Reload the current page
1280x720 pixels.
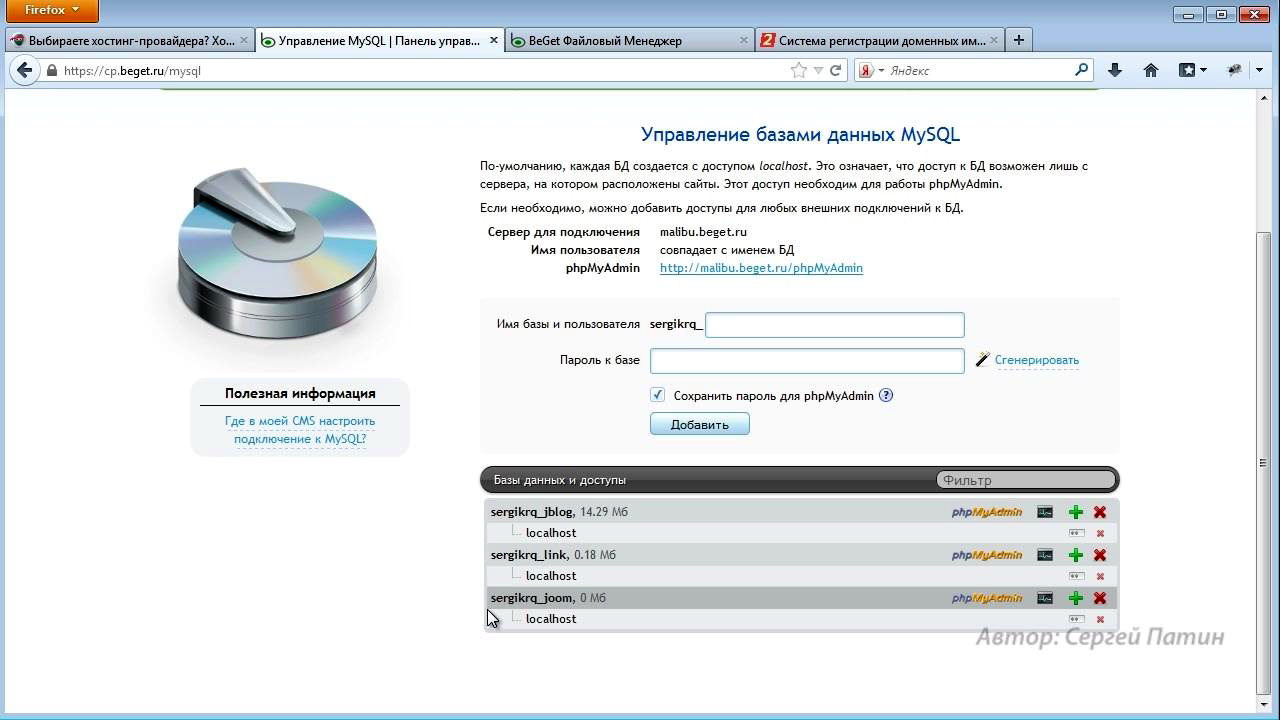coord(835,70)
